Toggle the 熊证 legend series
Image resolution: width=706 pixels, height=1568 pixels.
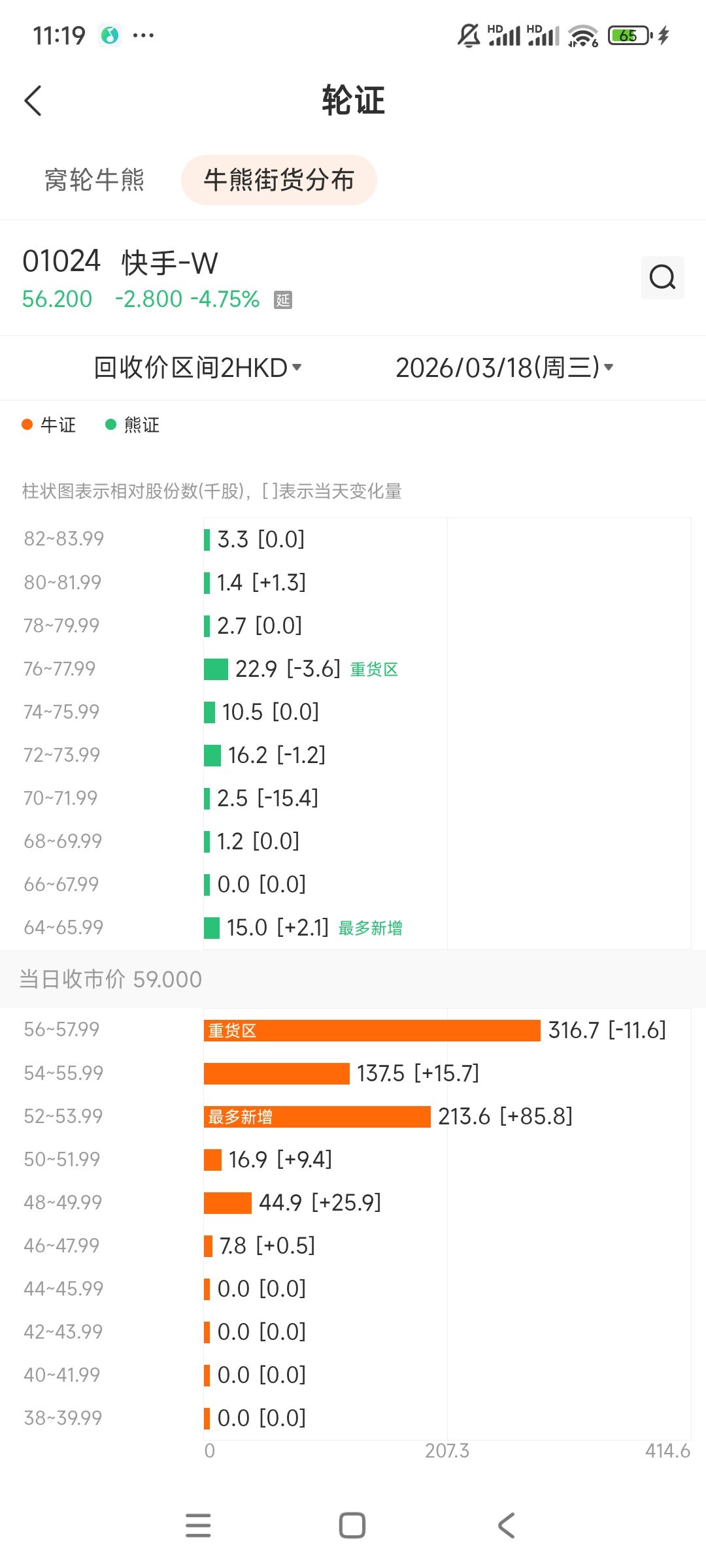[x=133, y=425]
